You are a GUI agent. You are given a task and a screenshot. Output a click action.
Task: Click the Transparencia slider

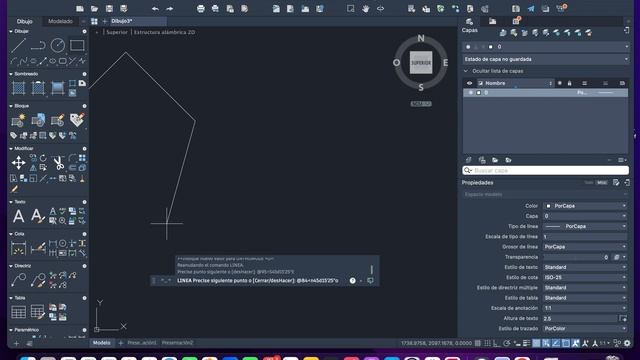click(x=573, y=257)
